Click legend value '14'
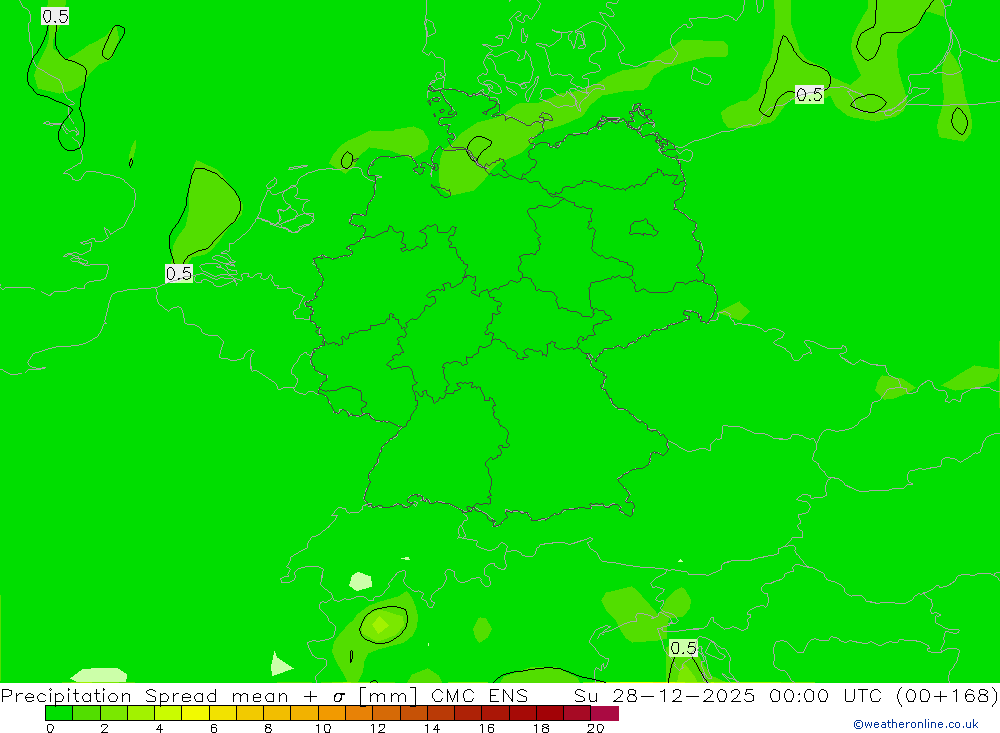Viewport: 1000px width, 733px height. click(432, 728)
